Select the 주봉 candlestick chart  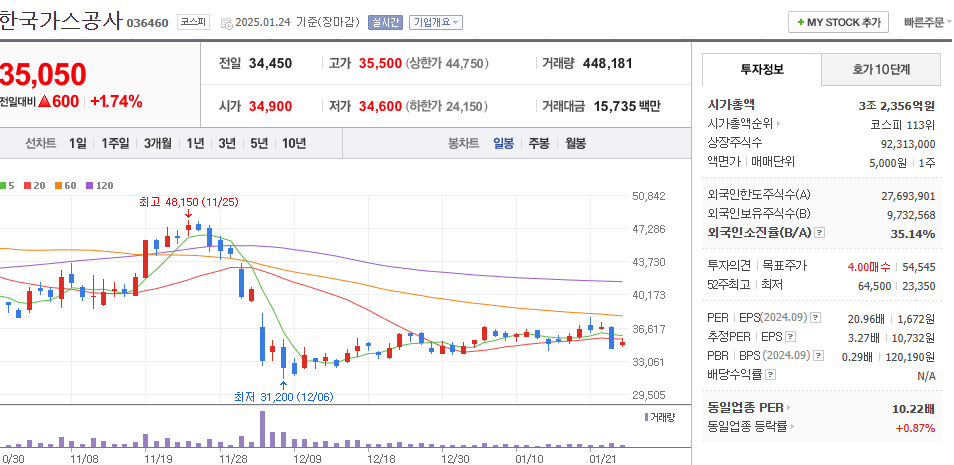click(538, 144)
